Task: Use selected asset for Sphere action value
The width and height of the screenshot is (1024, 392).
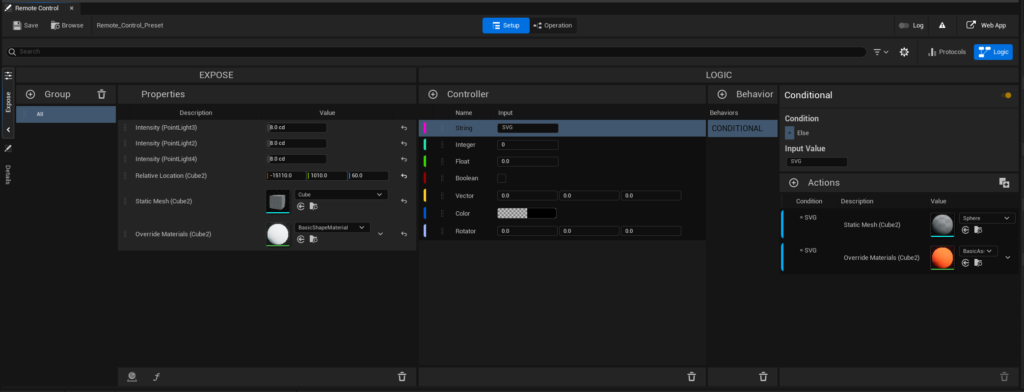Action: point(965,229)
